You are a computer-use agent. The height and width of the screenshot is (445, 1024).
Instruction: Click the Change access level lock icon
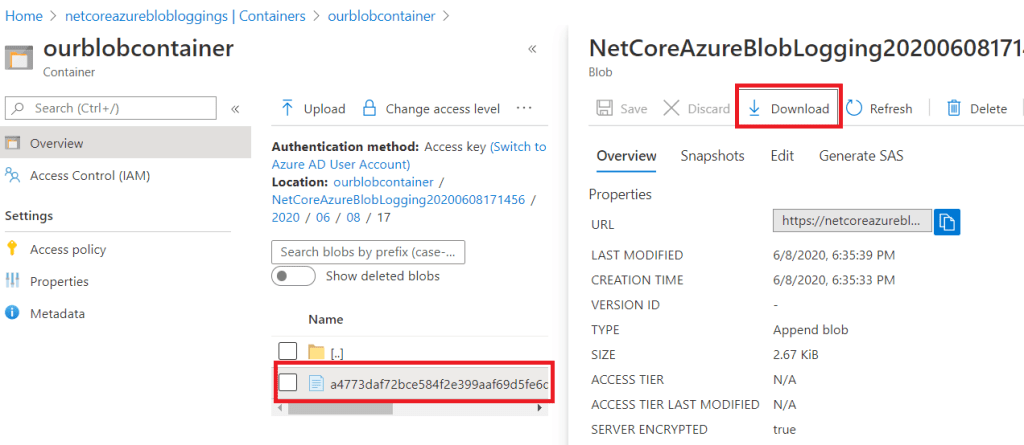point(369,108)
